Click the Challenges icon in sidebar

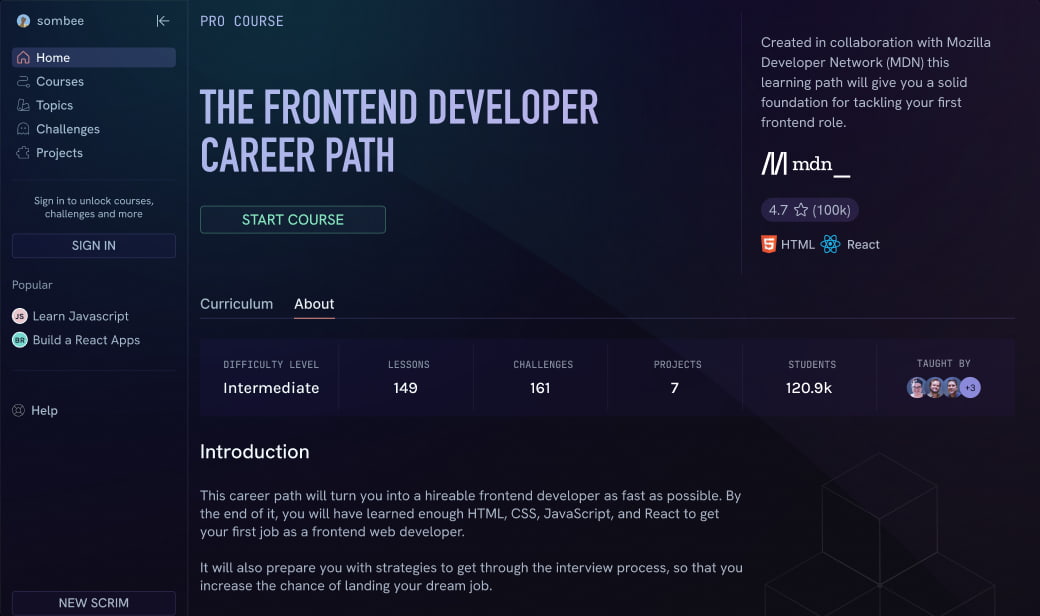(23, 129)
